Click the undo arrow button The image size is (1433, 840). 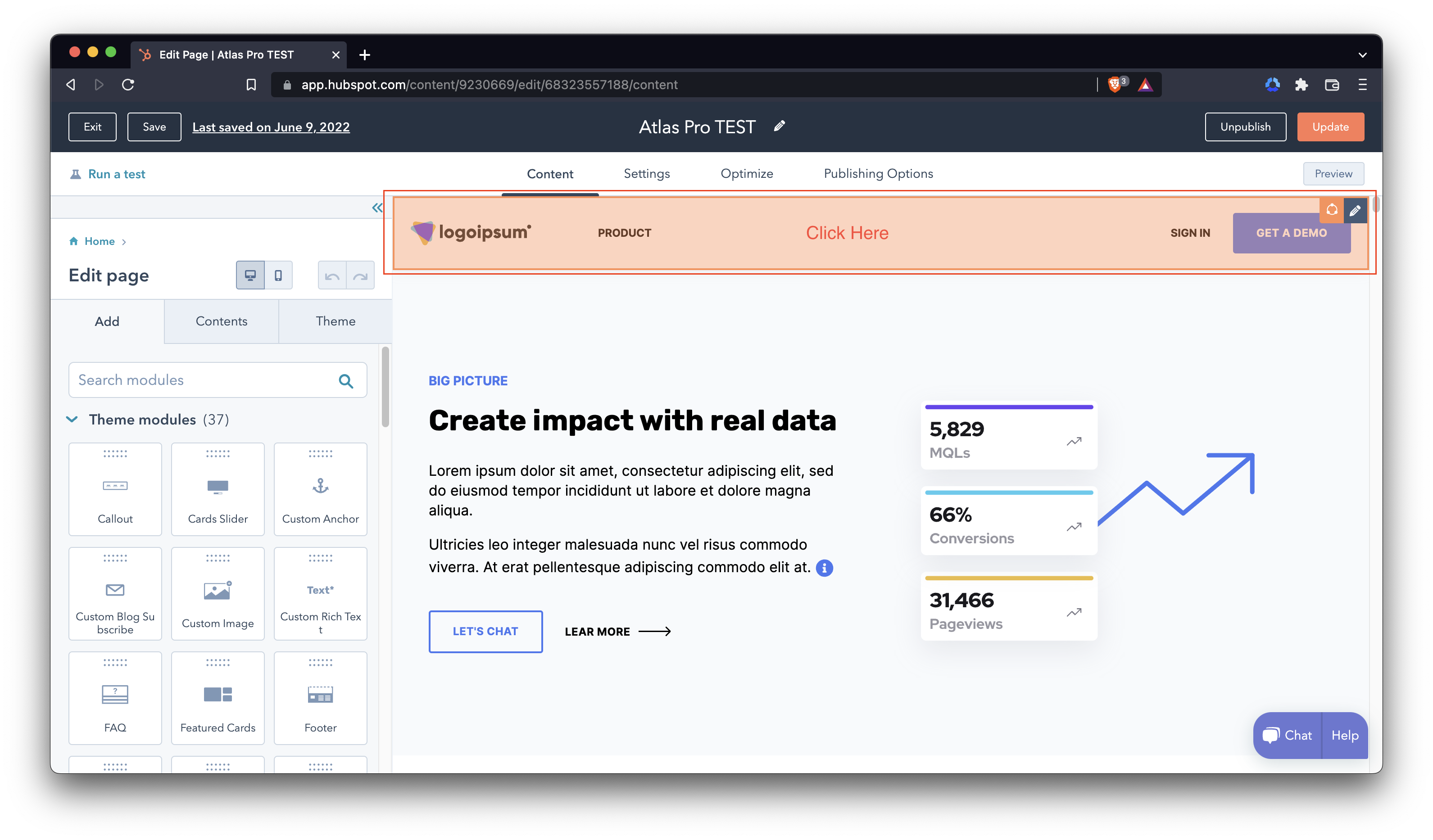click(332, 275)
